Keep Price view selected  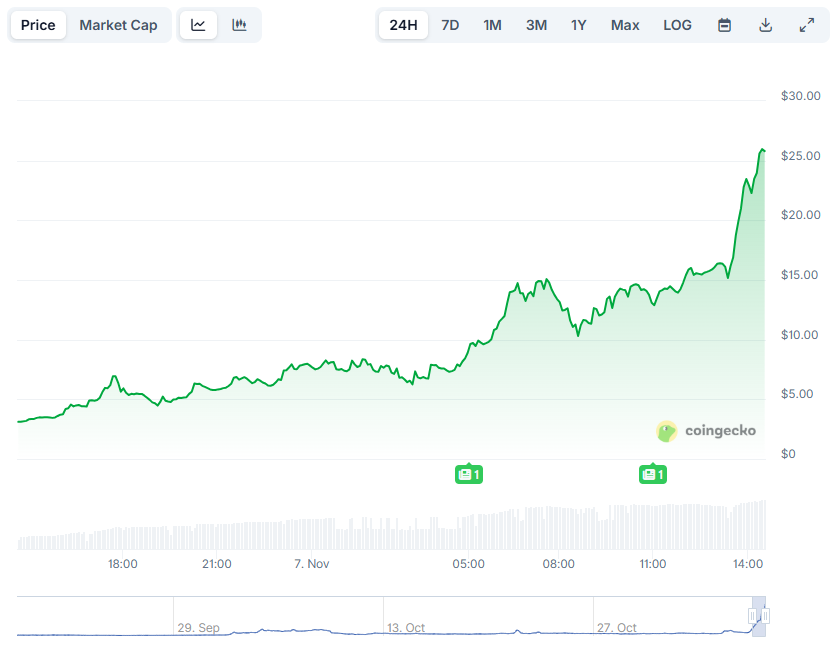(x=38, y=25)
